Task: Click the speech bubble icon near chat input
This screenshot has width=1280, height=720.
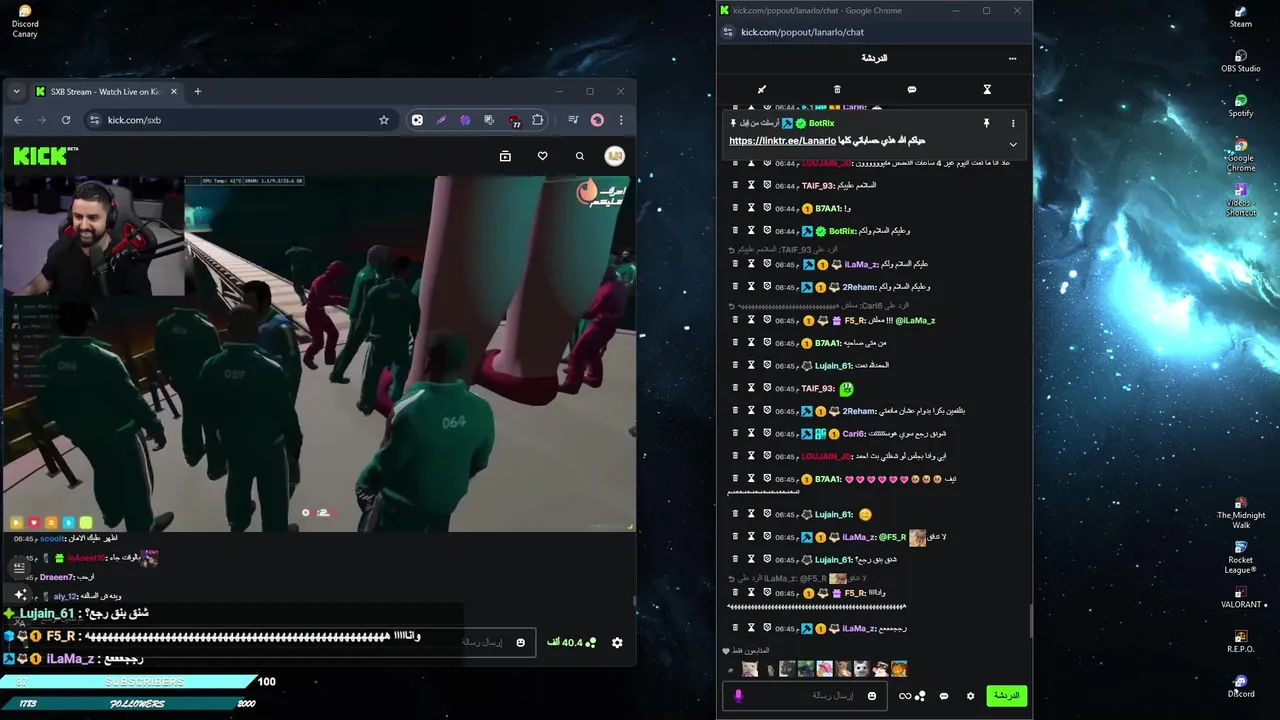Action: [x=943, y=696]
